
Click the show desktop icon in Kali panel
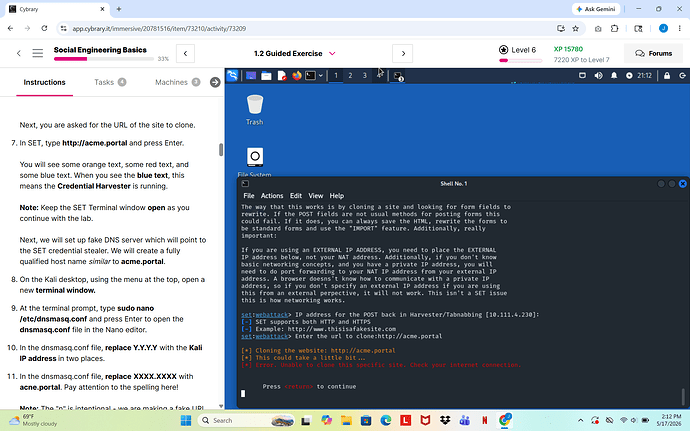[251, 76]
